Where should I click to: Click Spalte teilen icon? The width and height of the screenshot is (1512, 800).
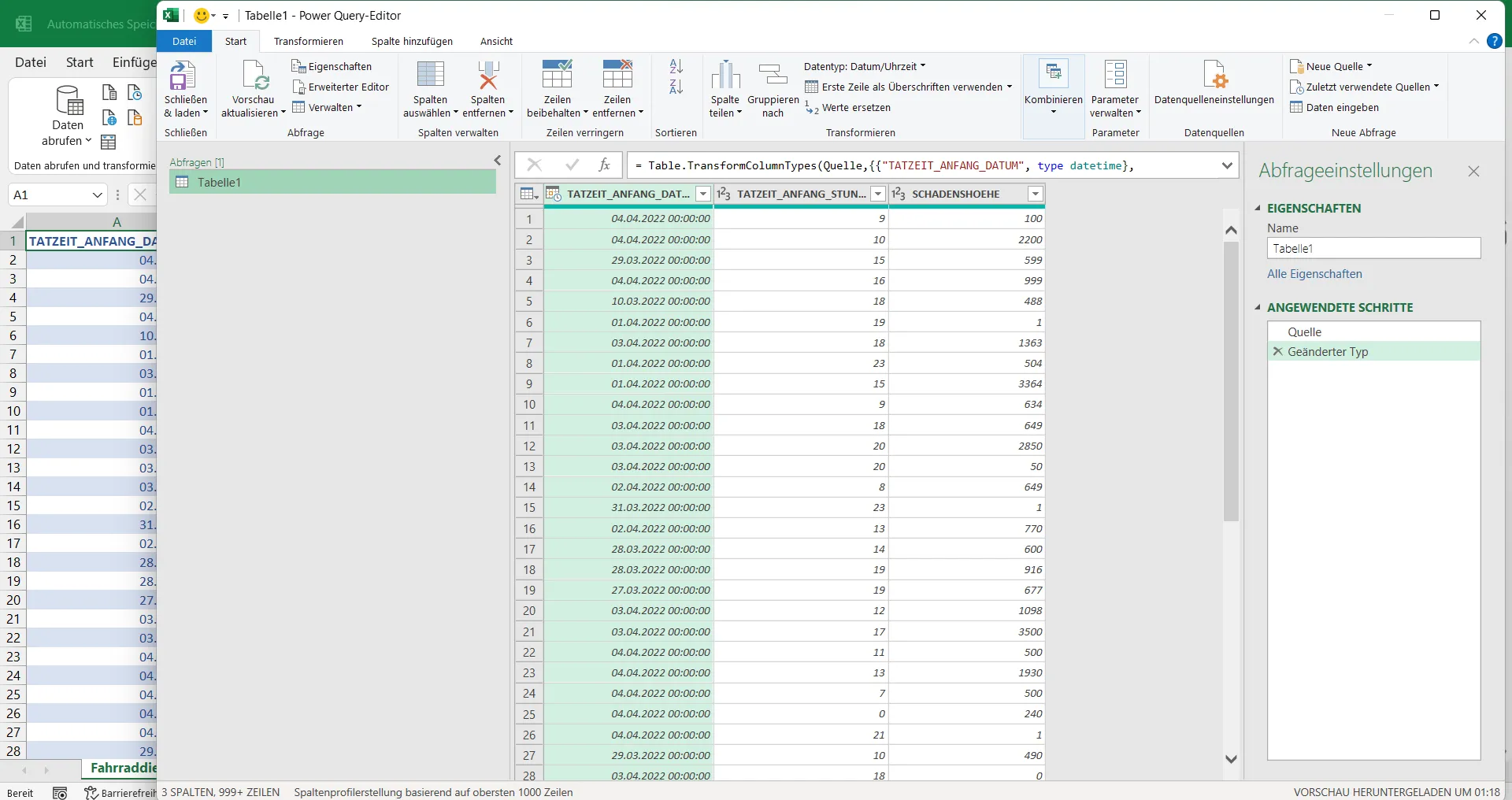tap(725, 76)
